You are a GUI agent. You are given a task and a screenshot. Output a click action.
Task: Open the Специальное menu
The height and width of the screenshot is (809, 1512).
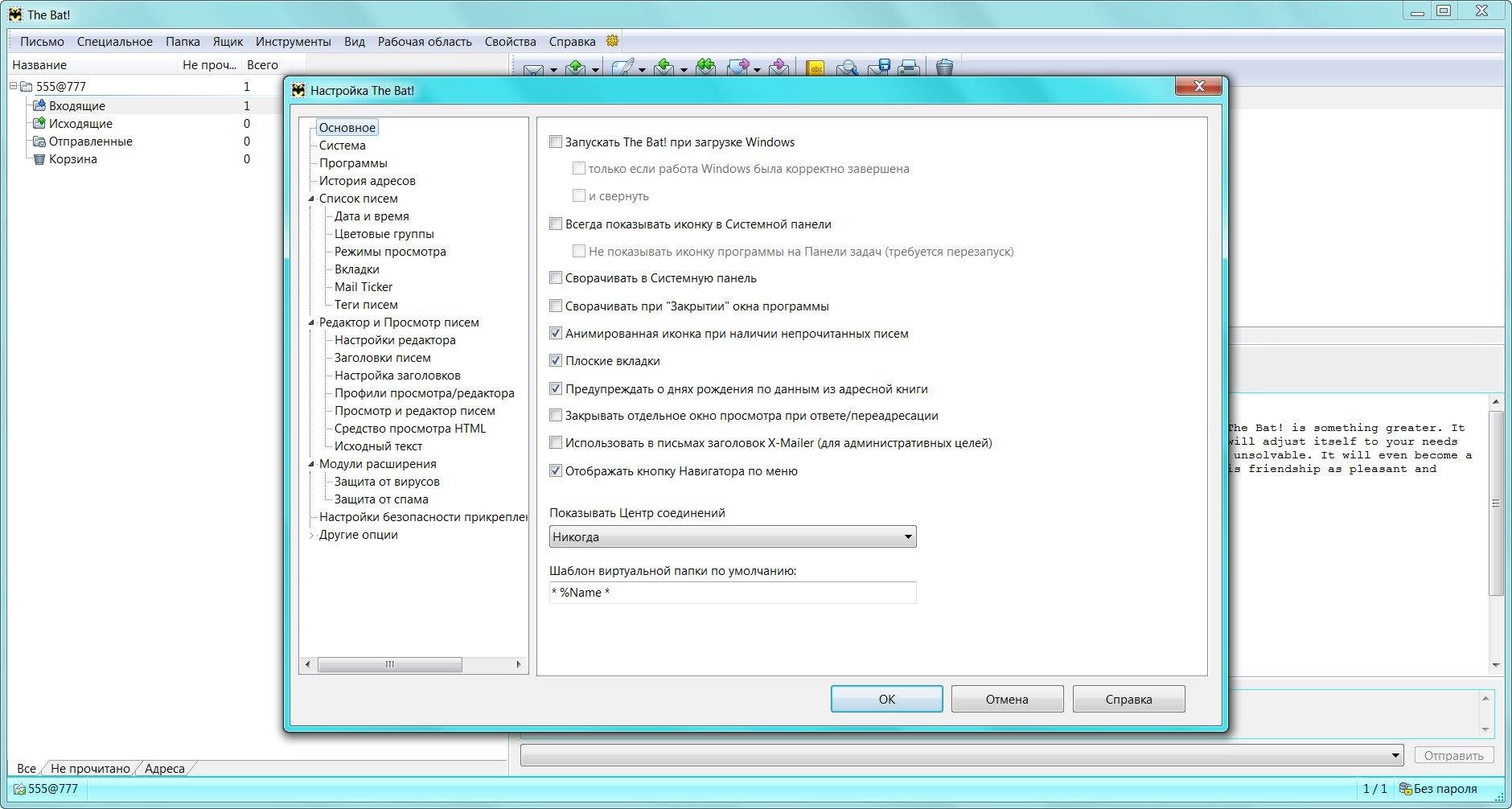point(115,41)
